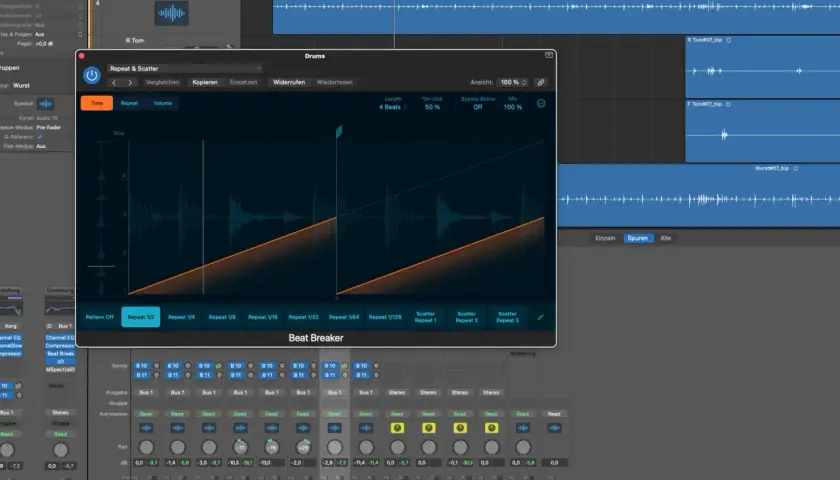Go to next preset with right arrow
The image size is (840, 480).
130,82
